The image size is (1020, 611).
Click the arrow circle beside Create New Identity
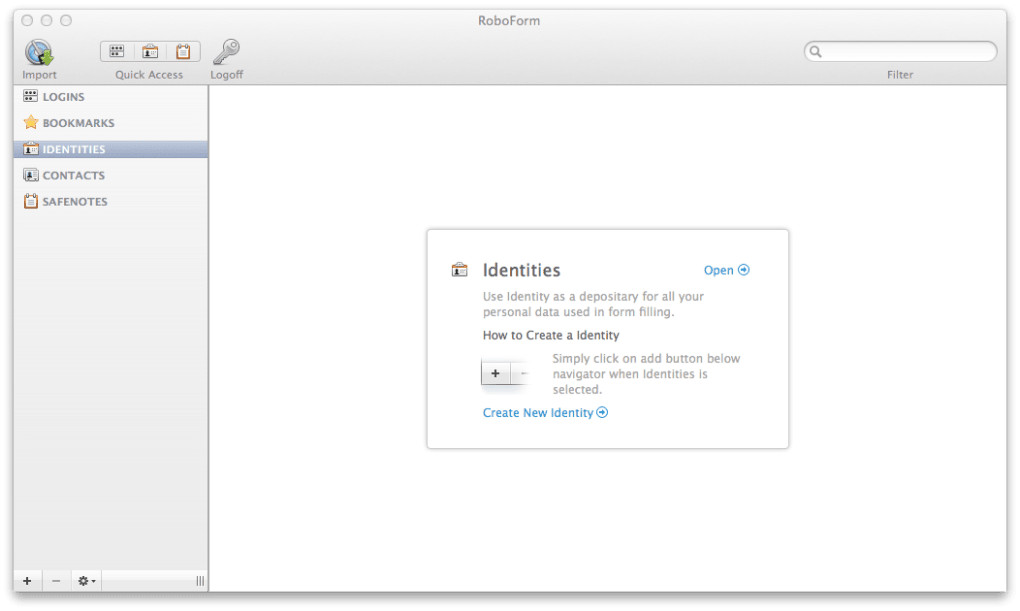point(602,412)
